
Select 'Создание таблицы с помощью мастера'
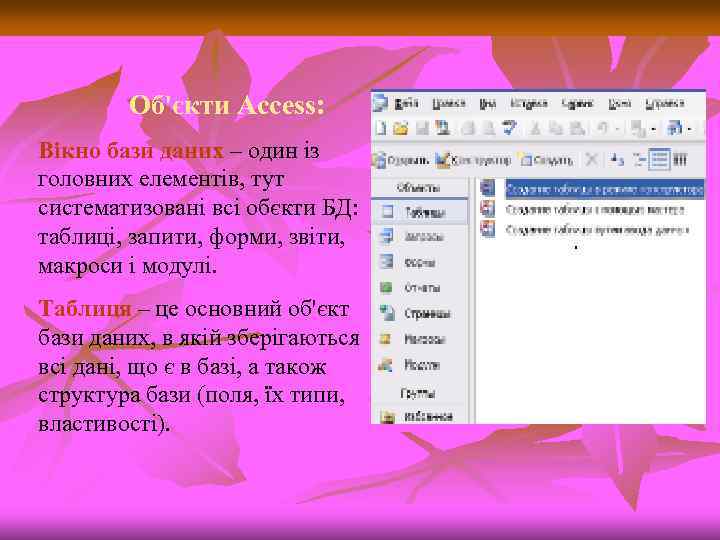coord(583,210)
